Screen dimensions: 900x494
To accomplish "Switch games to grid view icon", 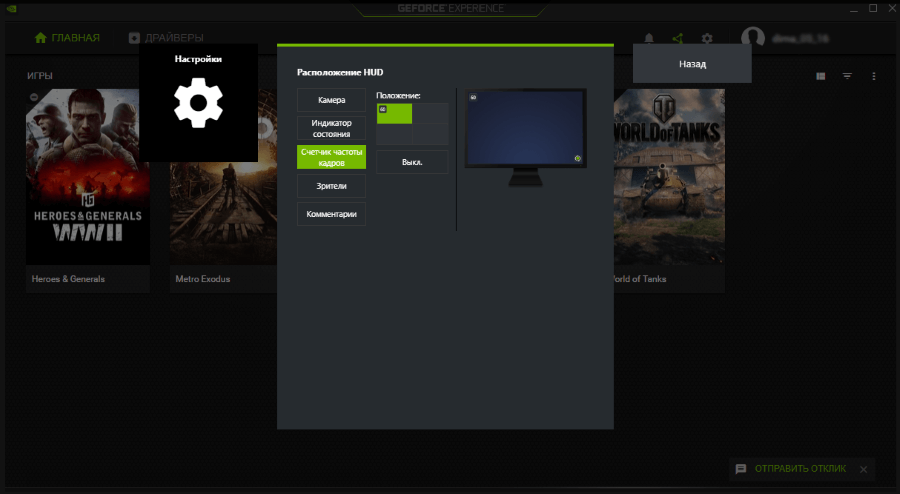I will 820,76.
